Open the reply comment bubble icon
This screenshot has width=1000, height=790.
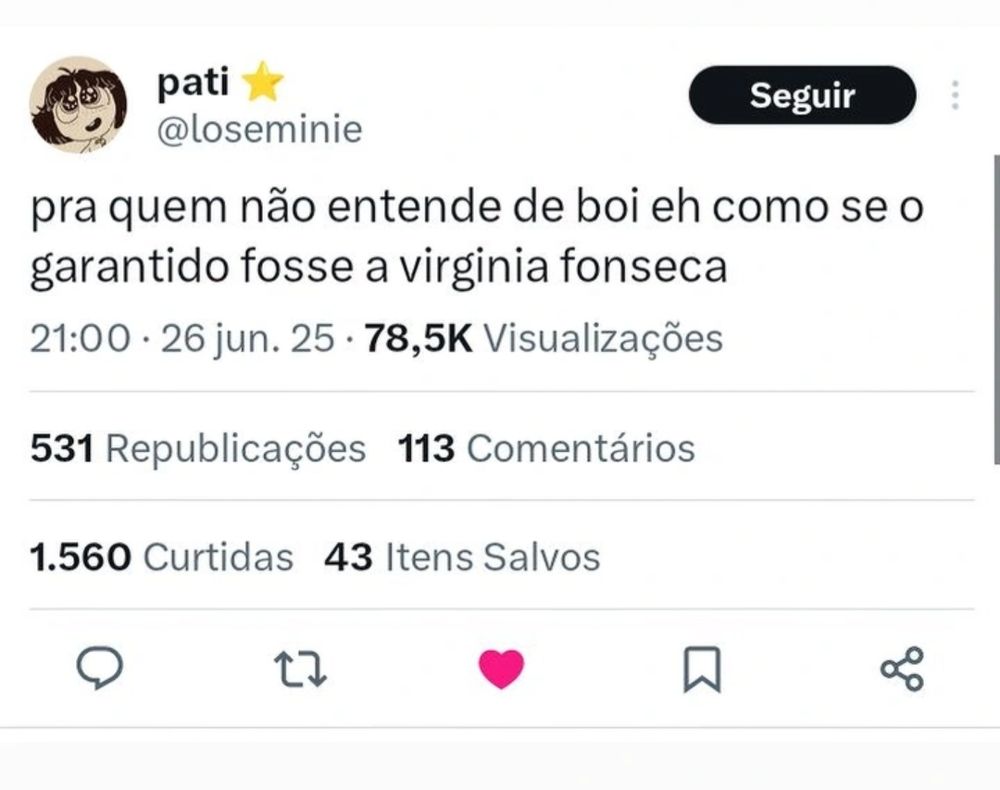(99, 668)
